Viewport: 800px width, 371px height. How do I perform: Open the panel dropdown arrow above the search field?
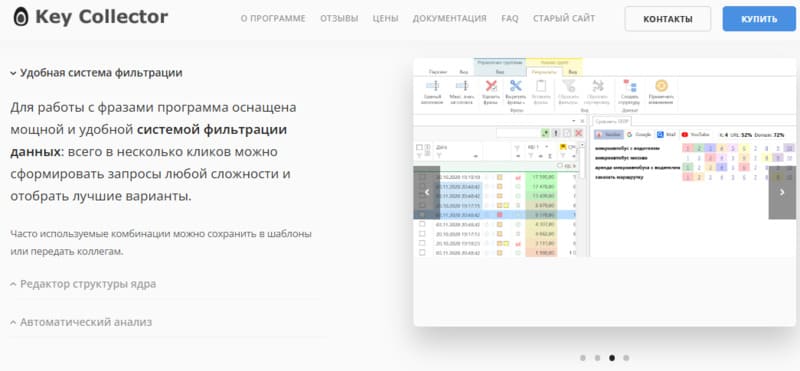pos(573,121)
